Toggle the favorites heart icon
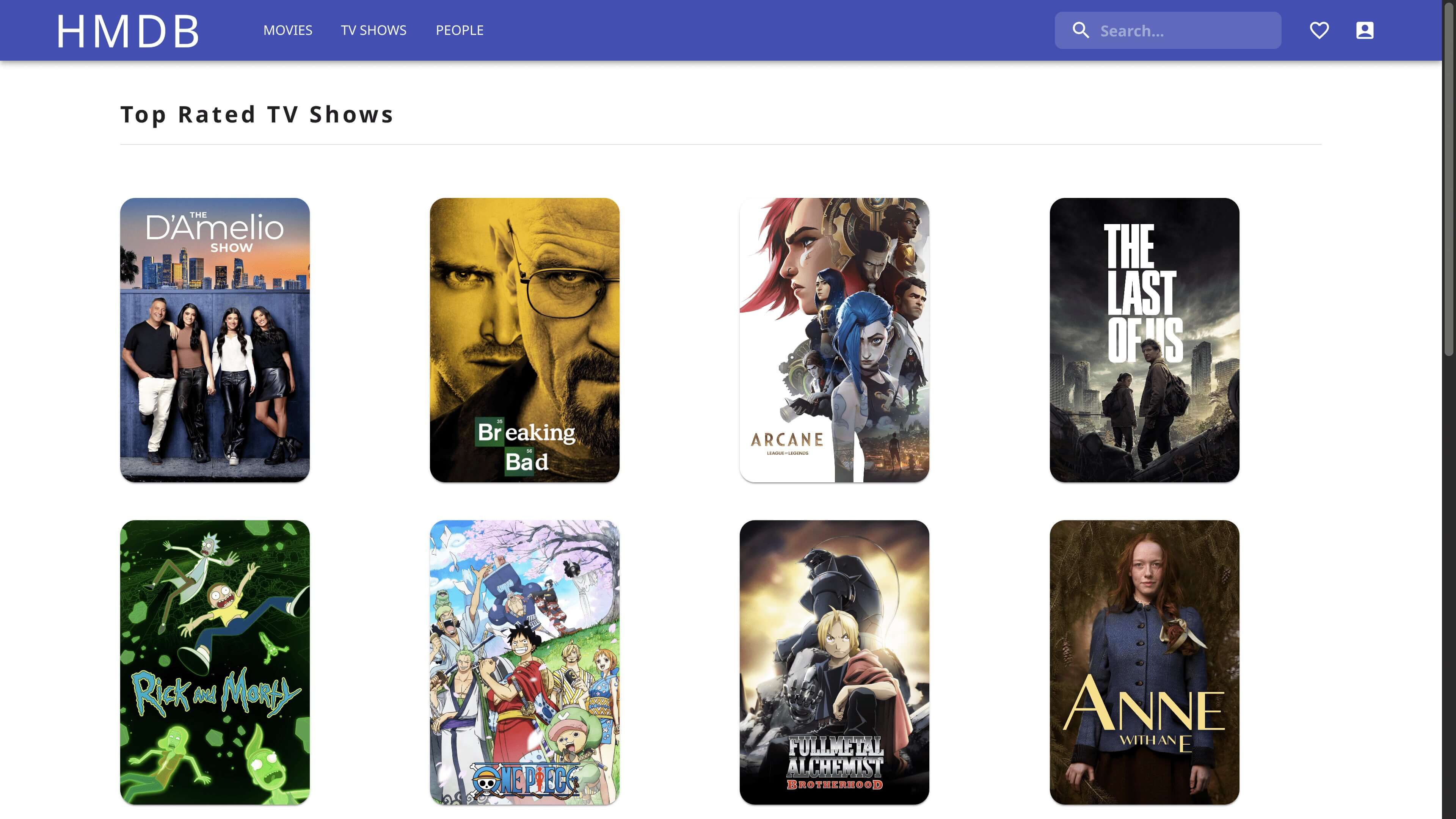Image resolution: width=1456 pixels, height=819 pixels. 1320,30
